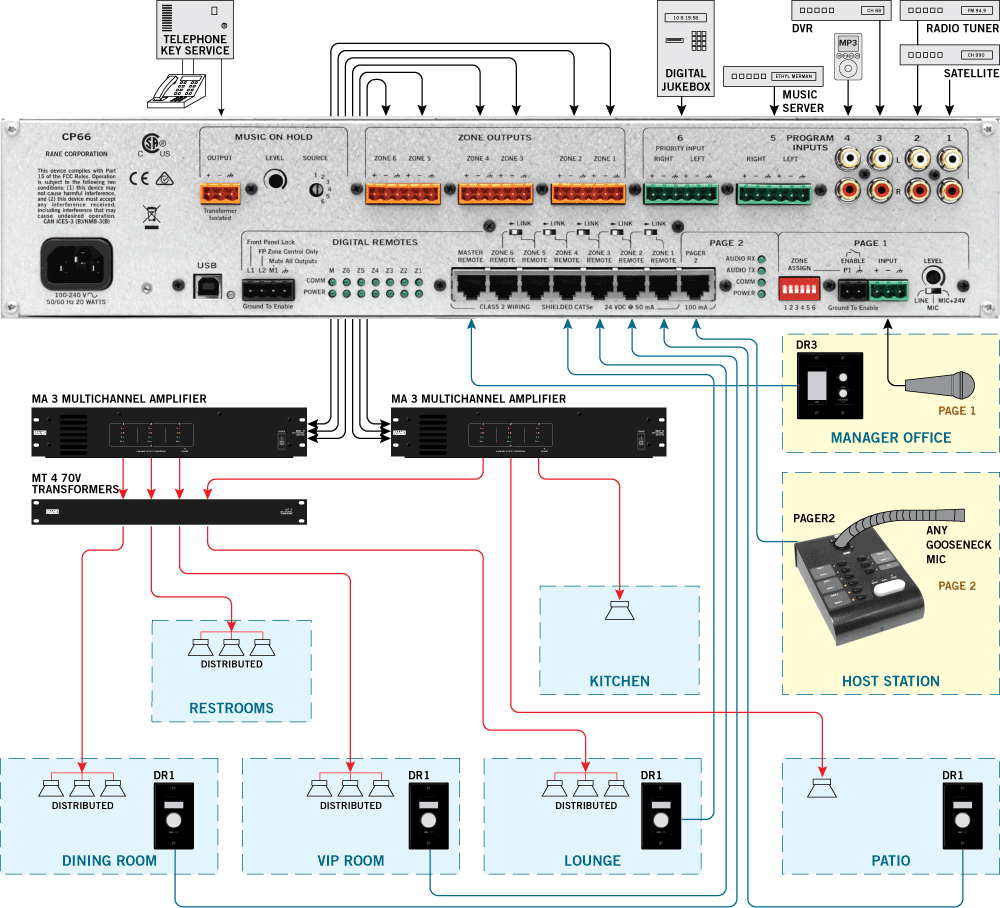Viewport: 1000px width, 908px height.
Task: Click the MP3 player icon
Action: pos(848,57)
